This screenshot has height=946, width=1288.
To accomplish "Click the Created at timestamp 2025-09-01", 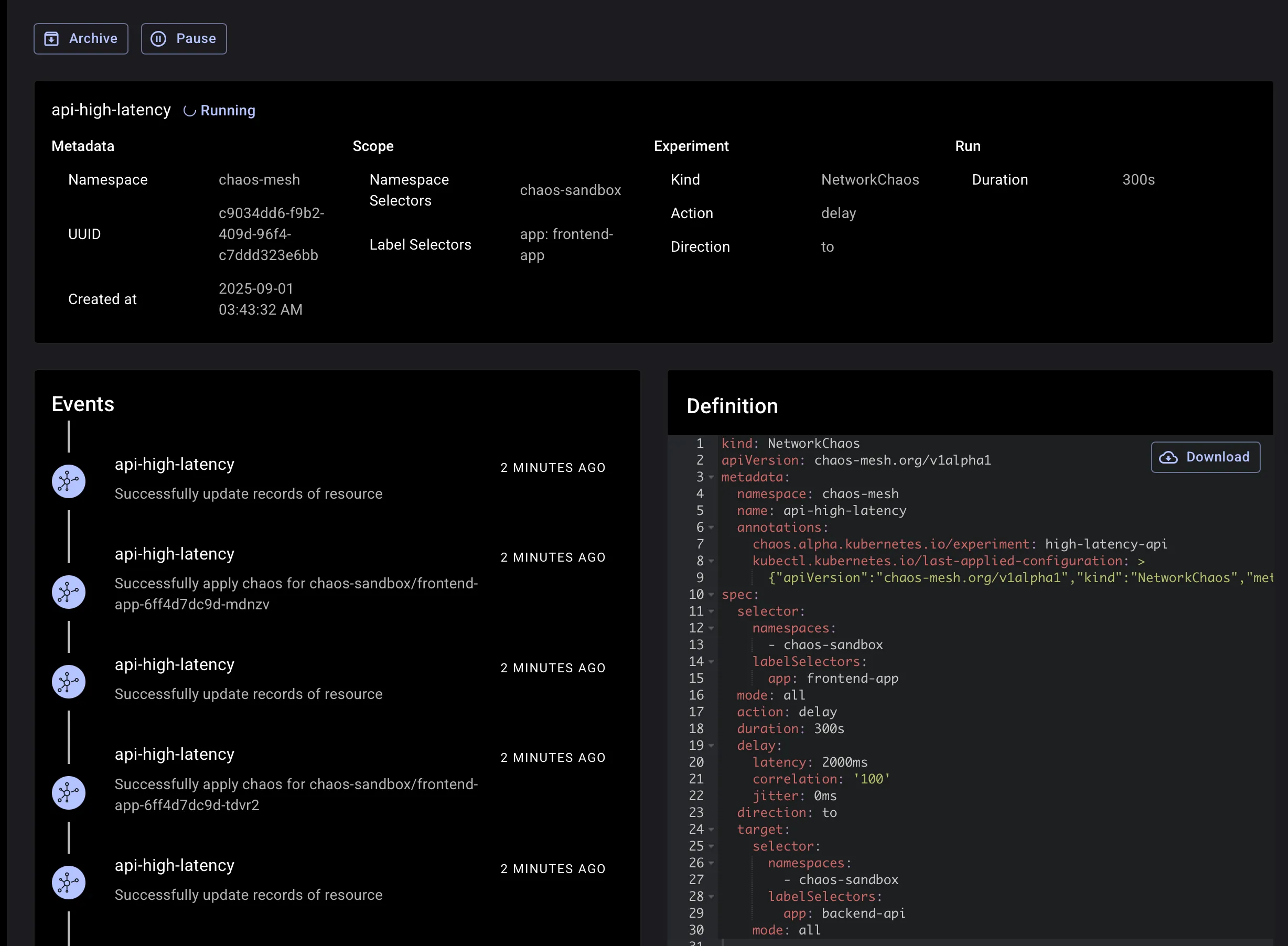I will pyautogui.click(x=261, y=299).
